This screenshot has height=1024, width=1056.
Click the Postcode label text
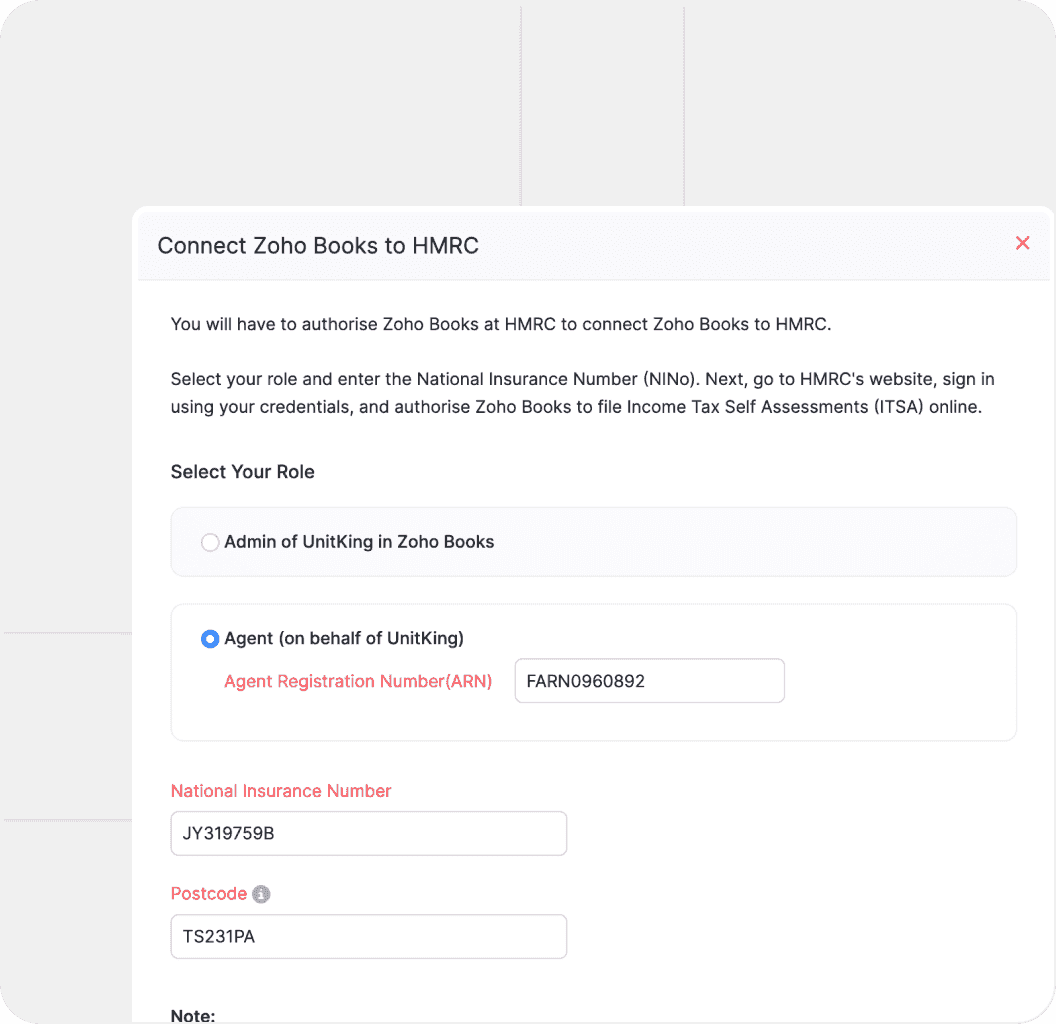[209, 894]
